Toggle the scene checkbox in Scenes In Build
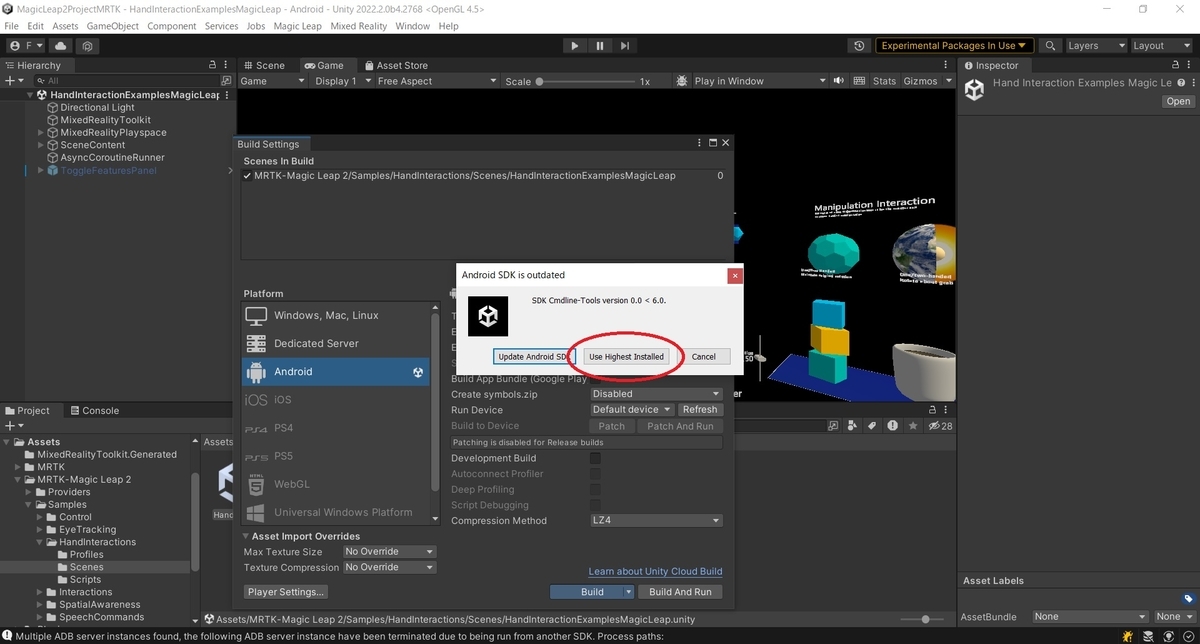 [247, 176]
